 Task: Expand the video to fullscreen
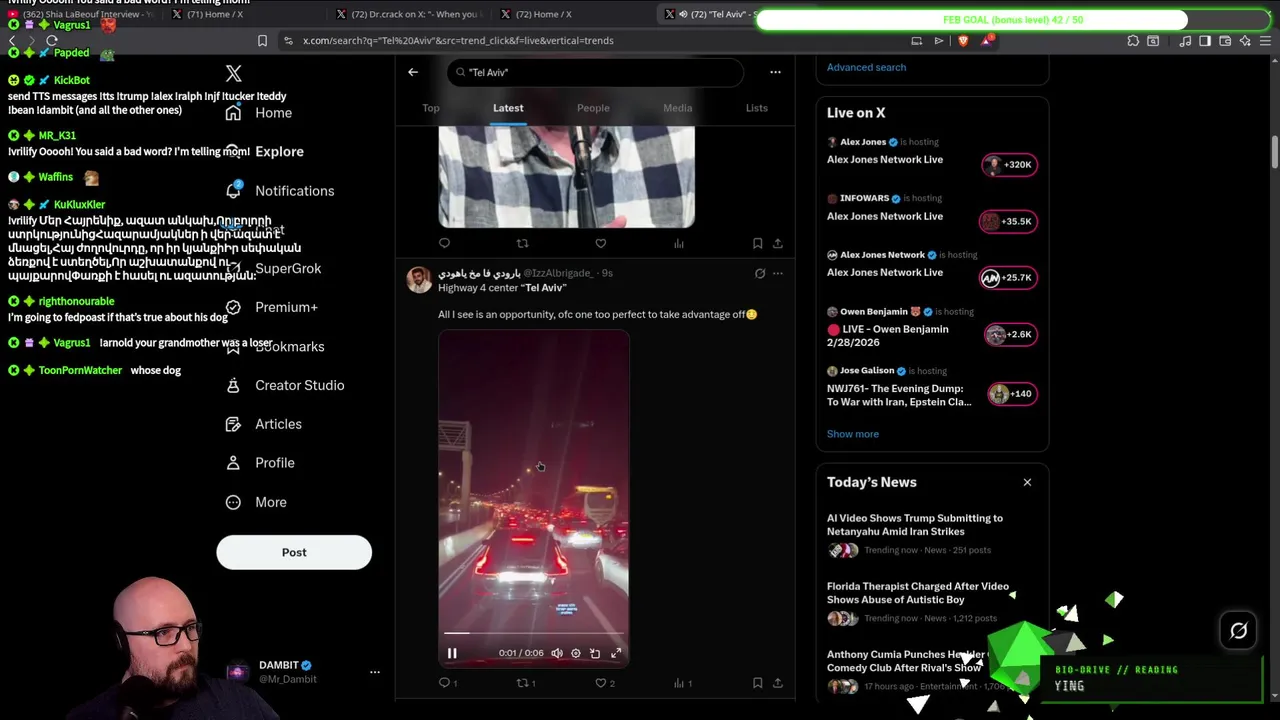[x=616, y=653]
